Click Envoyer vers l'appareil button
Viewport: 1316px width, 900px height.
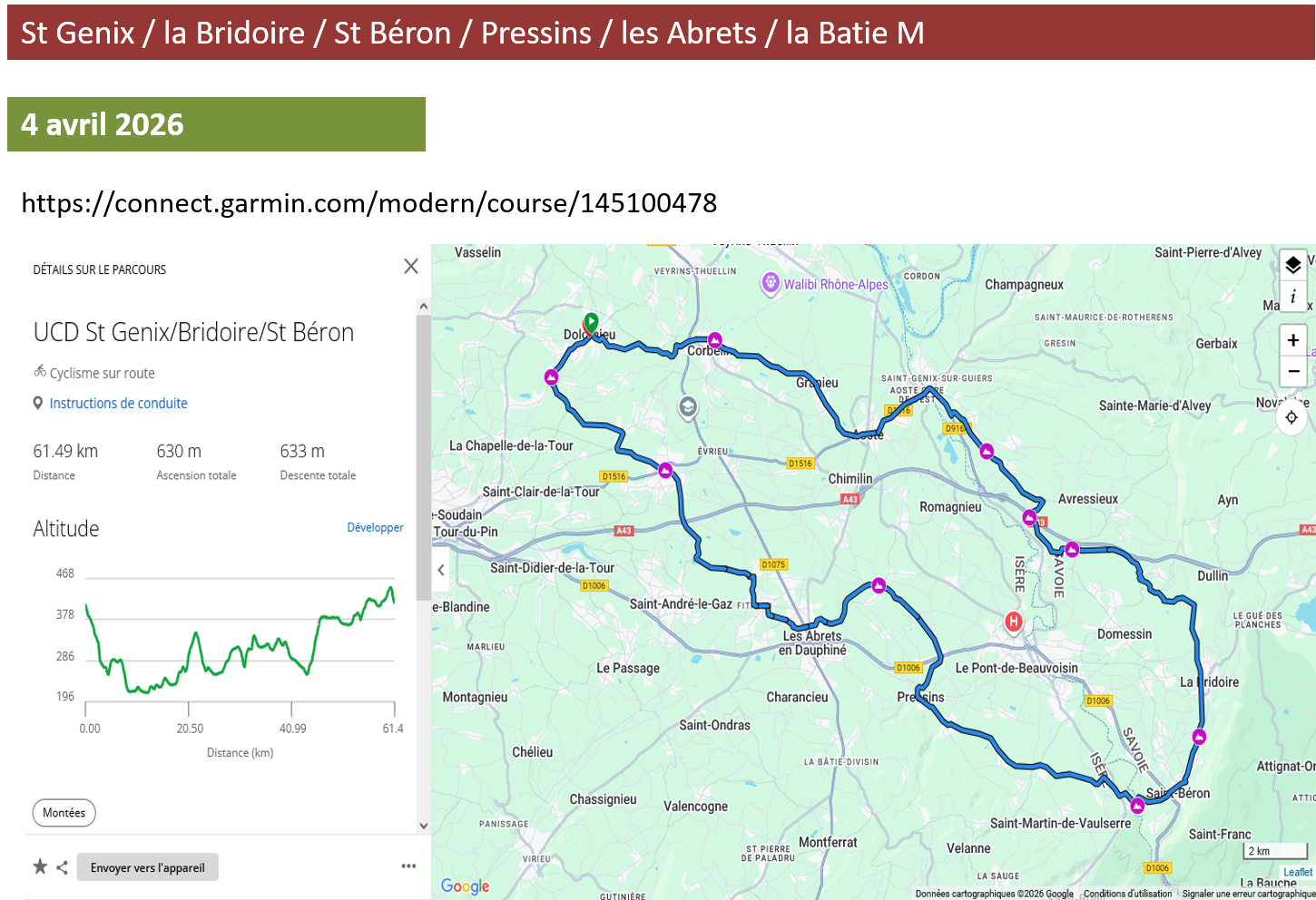point(147,867)
